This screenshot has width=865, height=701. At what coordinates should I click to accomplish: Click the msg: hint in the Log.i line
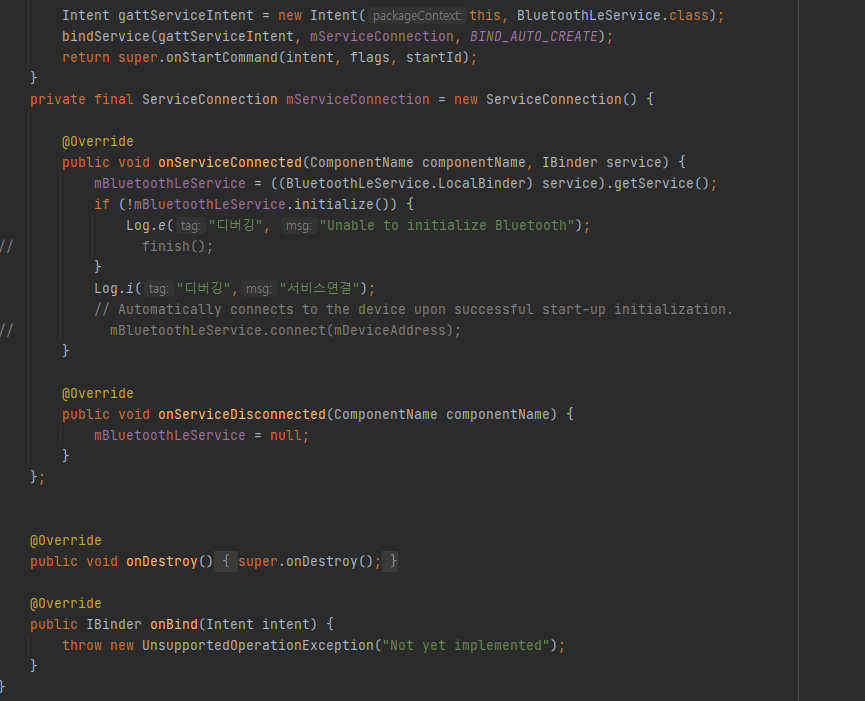(x=259, y=288)
